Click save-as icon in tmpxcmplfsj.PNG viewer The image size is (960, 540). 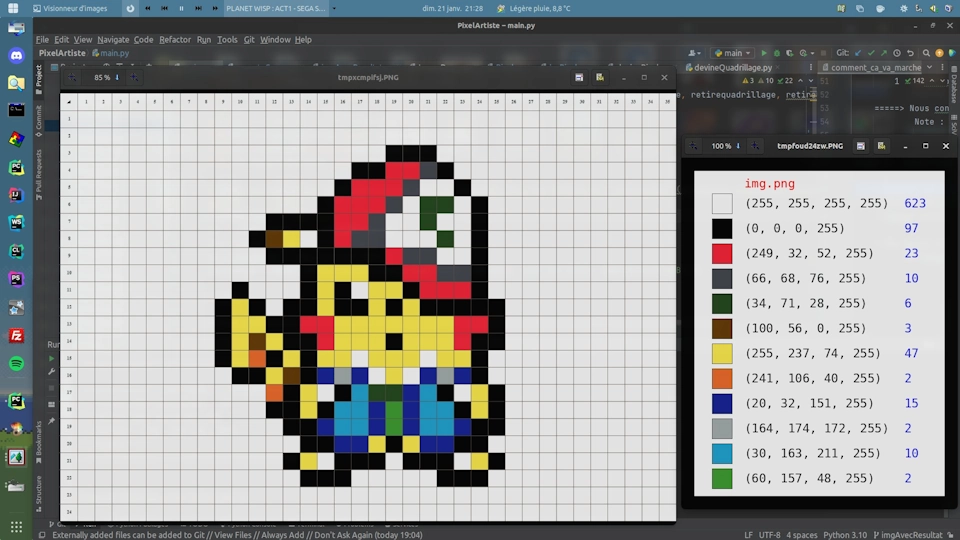tap(599, 78)
